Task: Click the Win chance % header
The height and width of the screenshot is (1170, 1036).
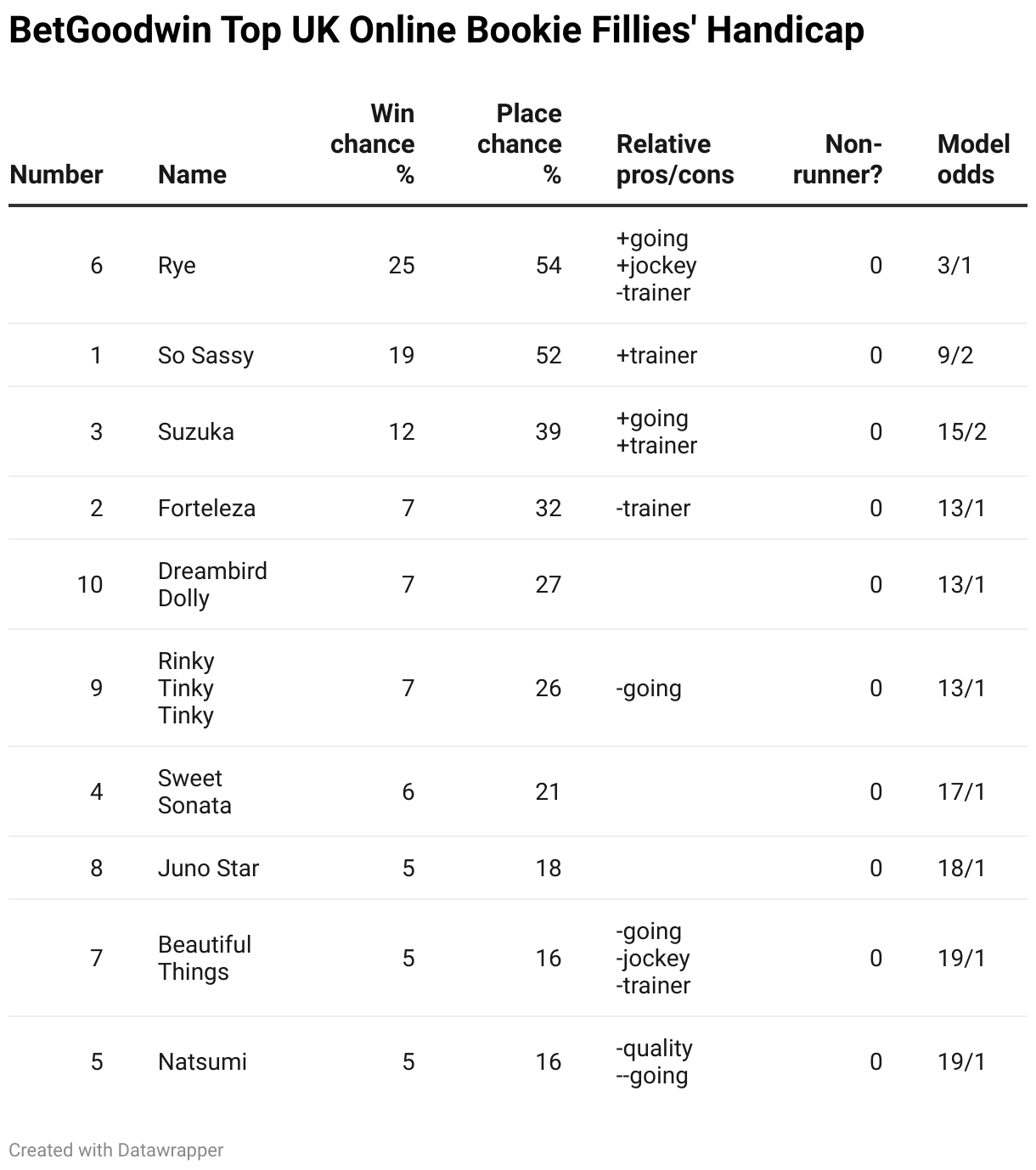Action: point(373,143)
